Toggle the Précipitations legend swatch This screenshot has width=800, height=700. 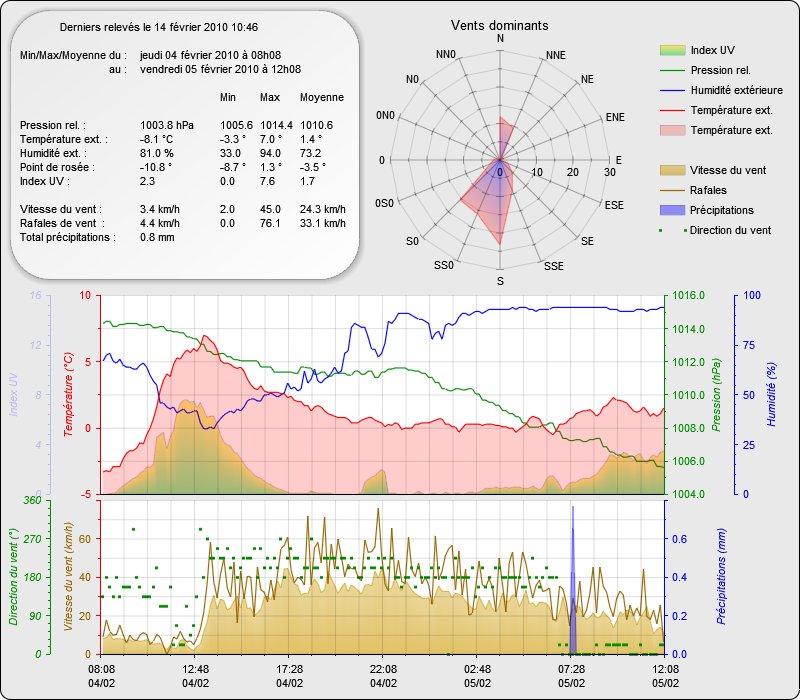[670, 210]
